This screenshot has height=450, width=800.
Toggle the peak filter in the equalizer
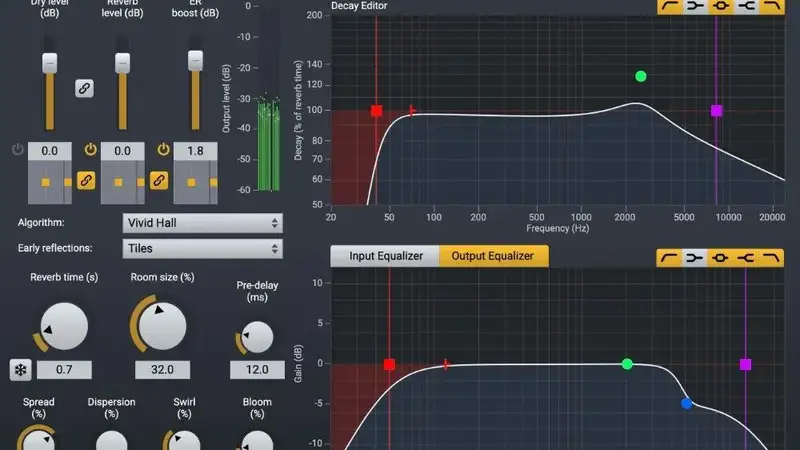[x=720, y=258]
